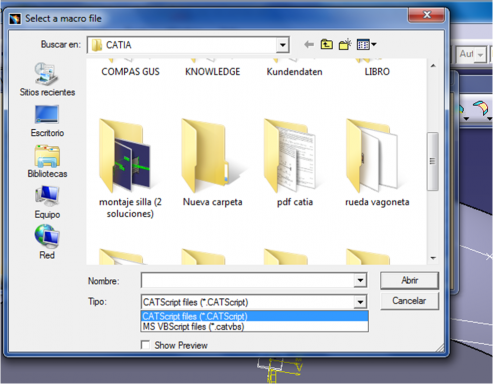493x384 pixels.
Task: Create a new folder with toolbar icon
Action: point(345,44)
